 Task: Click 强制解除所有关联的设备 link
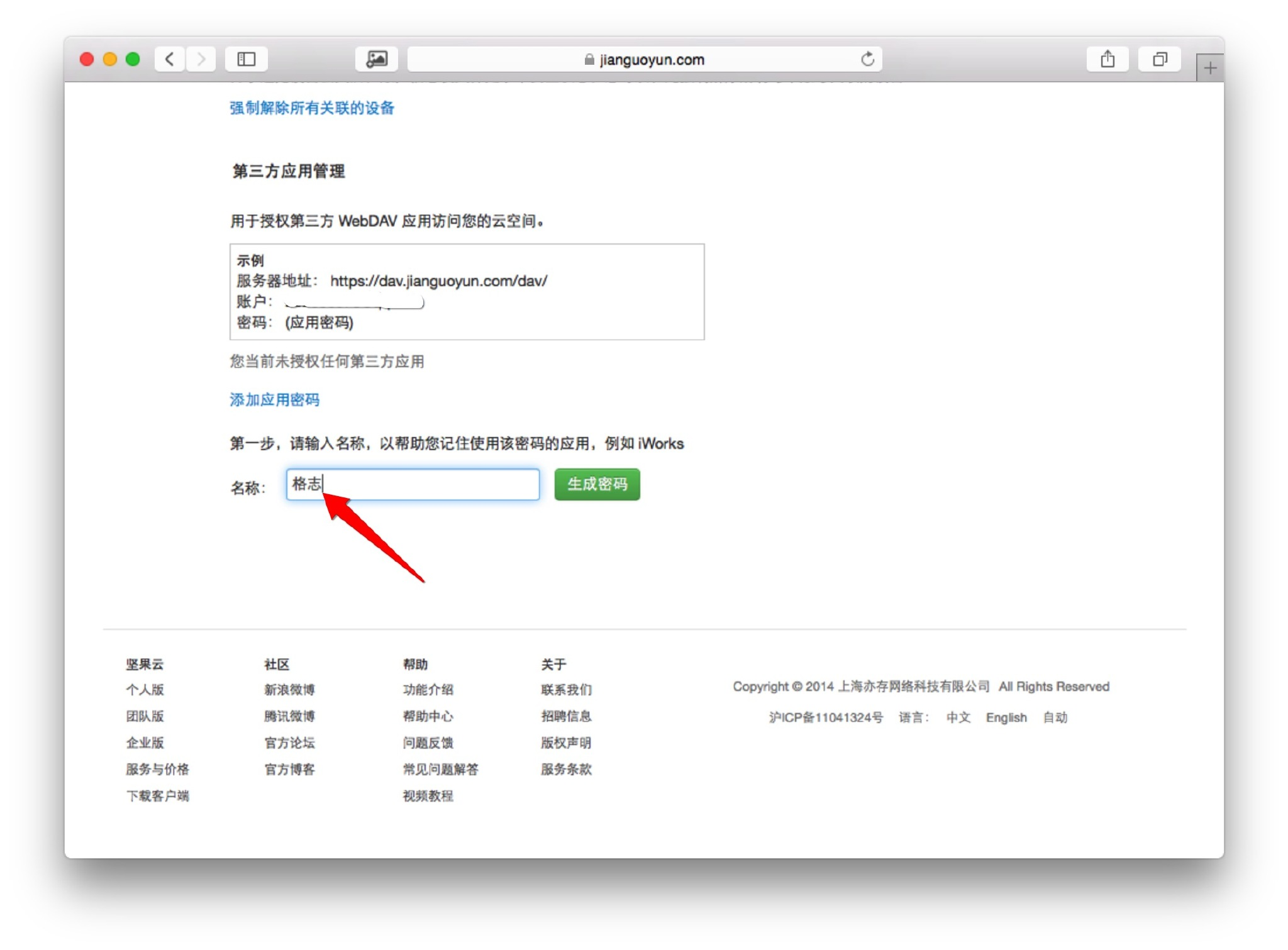point(312,108)
